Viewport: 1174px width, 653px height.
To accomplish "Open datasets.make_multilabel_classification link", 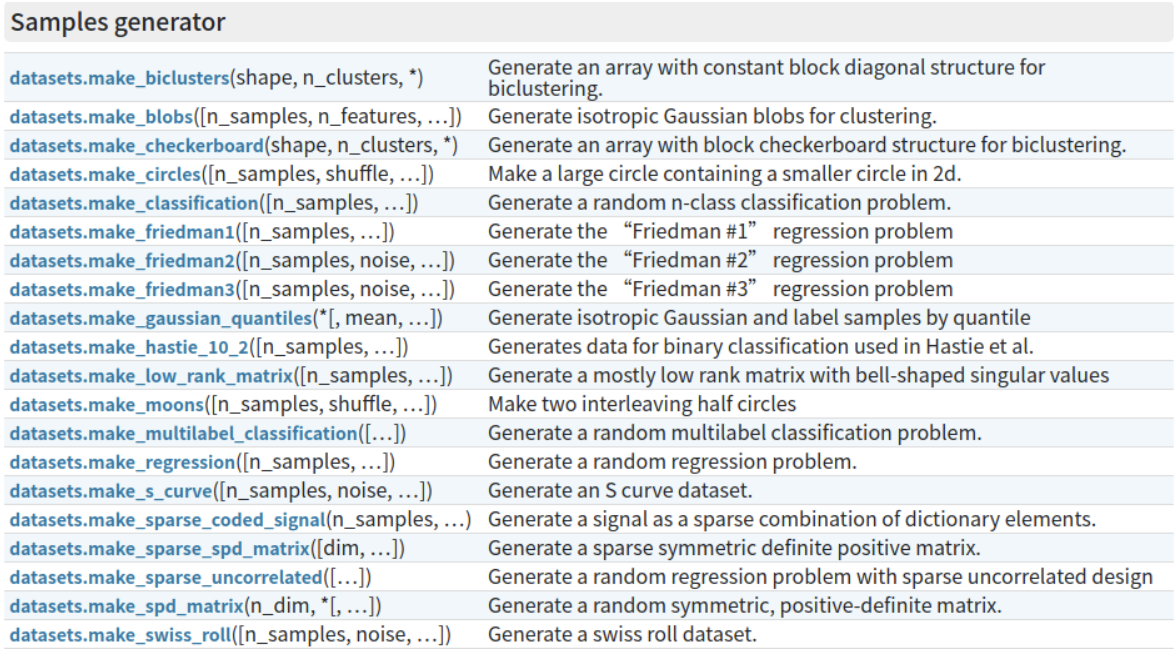I will 183,434.
